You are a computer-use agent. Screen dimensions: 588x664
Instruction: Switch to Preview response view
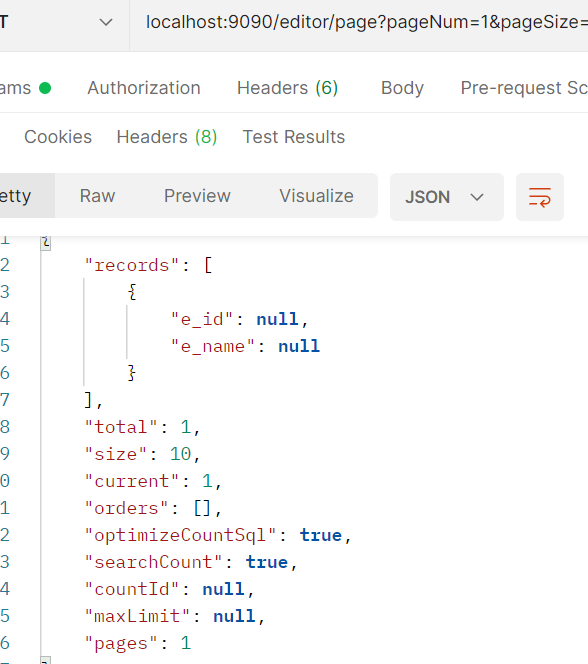[x=197, y=196]
